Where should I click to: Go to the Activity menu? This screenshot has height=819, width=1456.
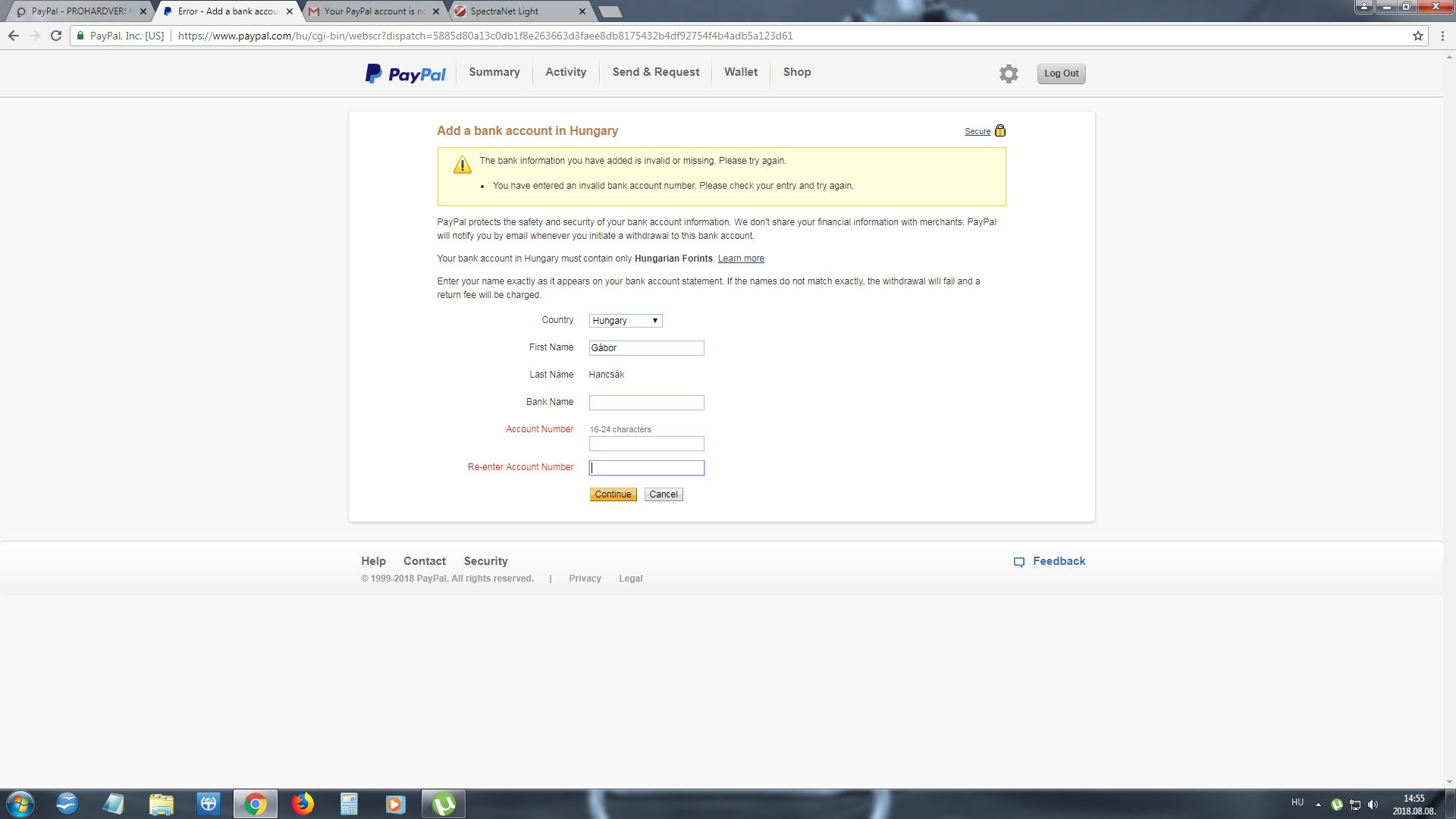tap(565, 72)
